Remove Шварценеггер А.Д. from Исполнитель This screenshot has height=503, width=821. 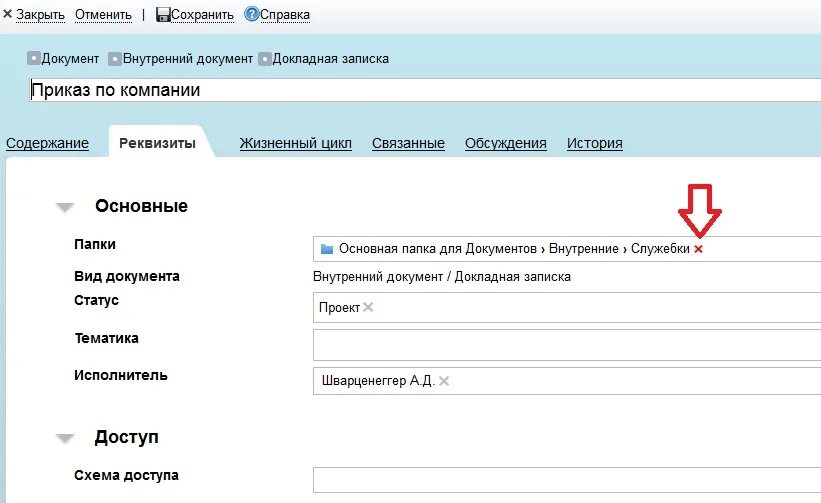444,381
